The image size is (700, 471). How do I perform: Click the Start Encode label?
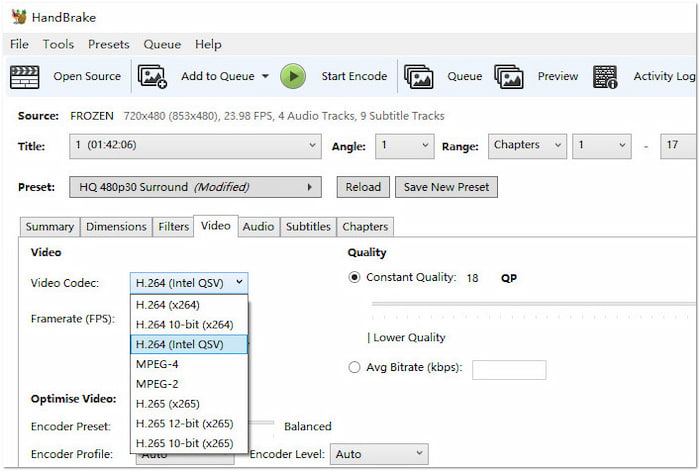(x=354, y=76)
